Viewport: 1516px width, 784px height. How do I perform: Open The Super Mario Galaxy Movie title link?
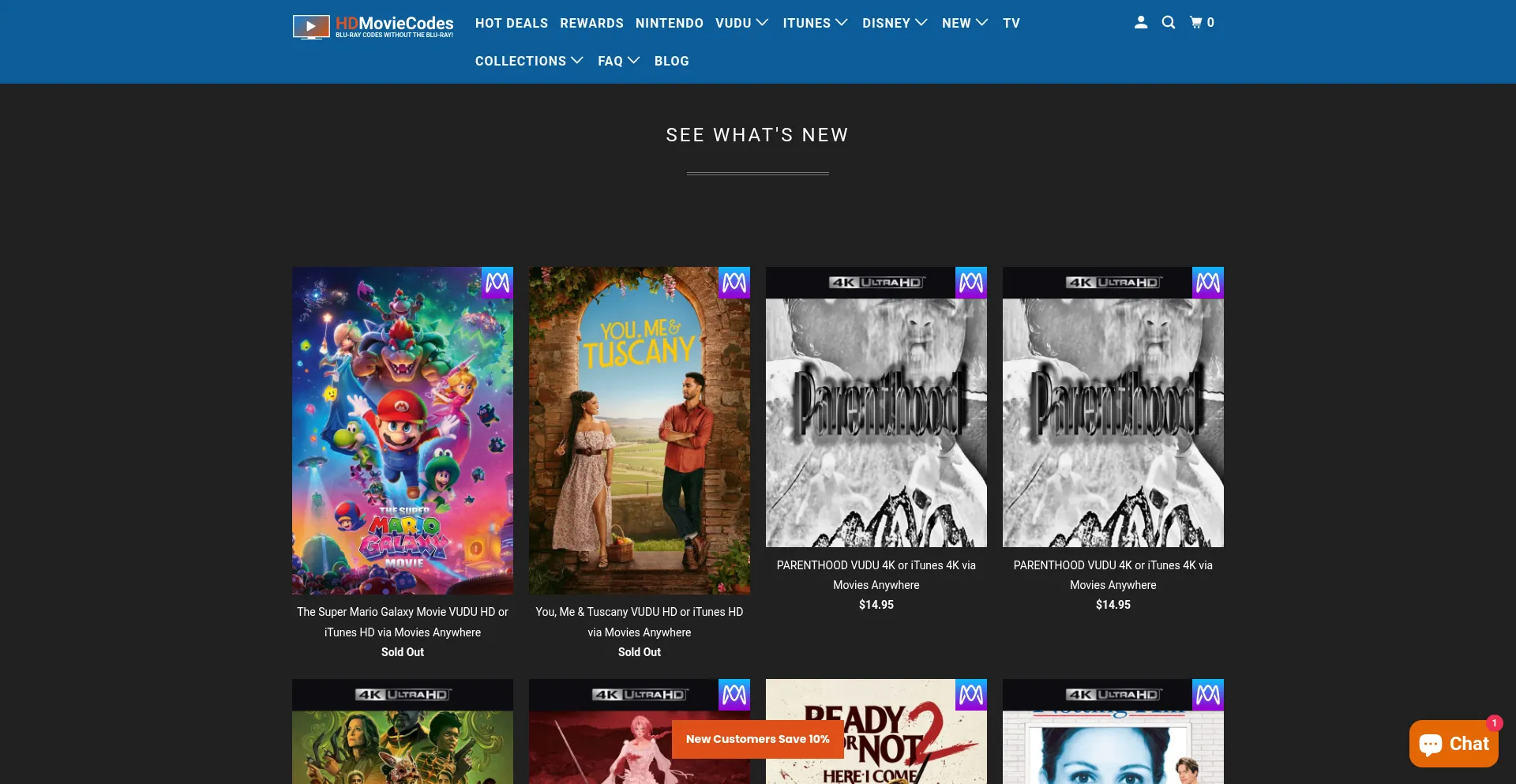click(x=403, y=622)
